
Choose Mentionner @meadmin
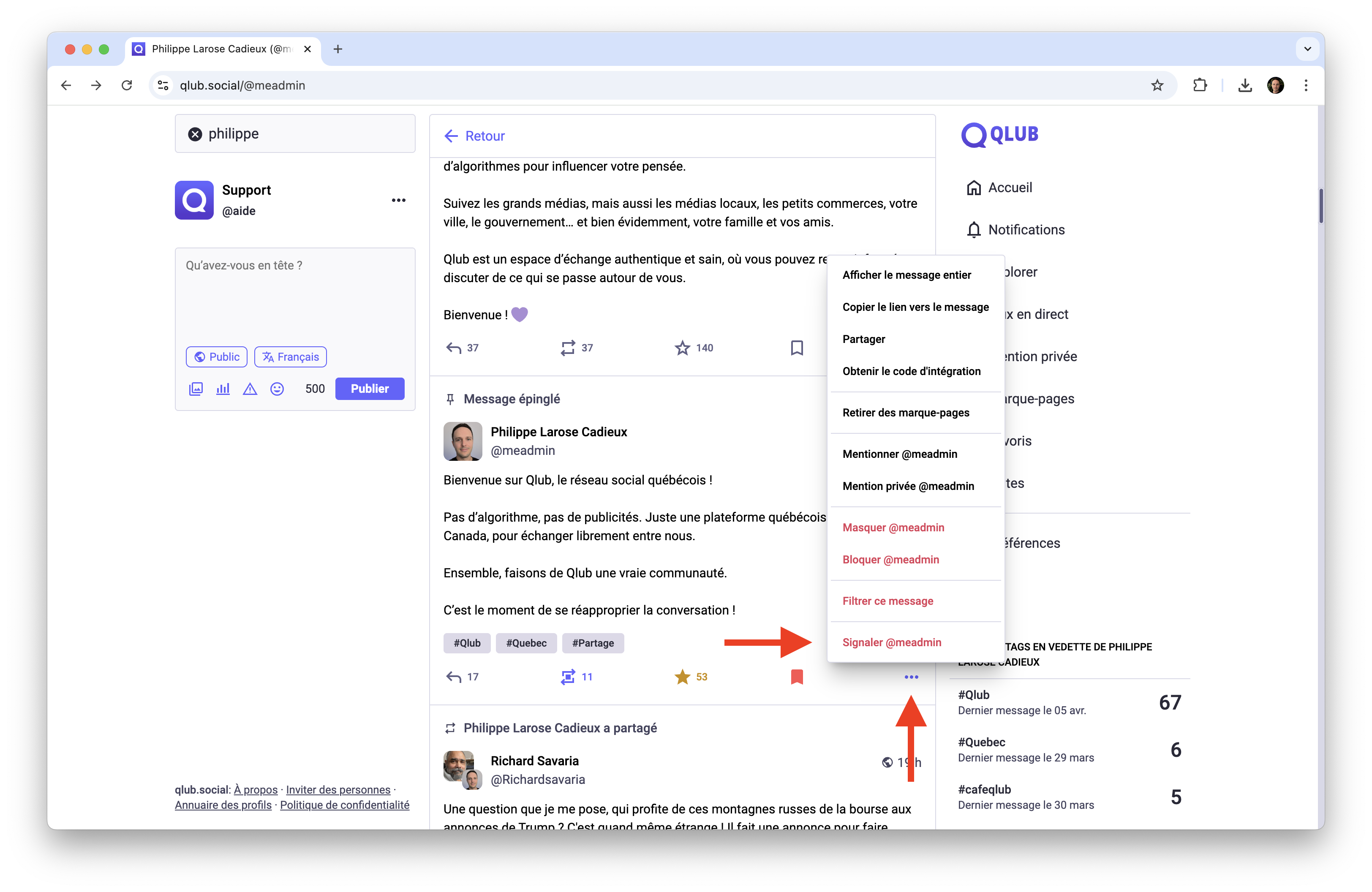coord(916,454)
